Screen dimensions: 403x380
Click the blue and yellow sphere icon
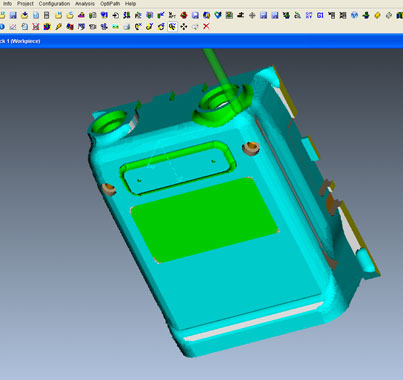206,15
